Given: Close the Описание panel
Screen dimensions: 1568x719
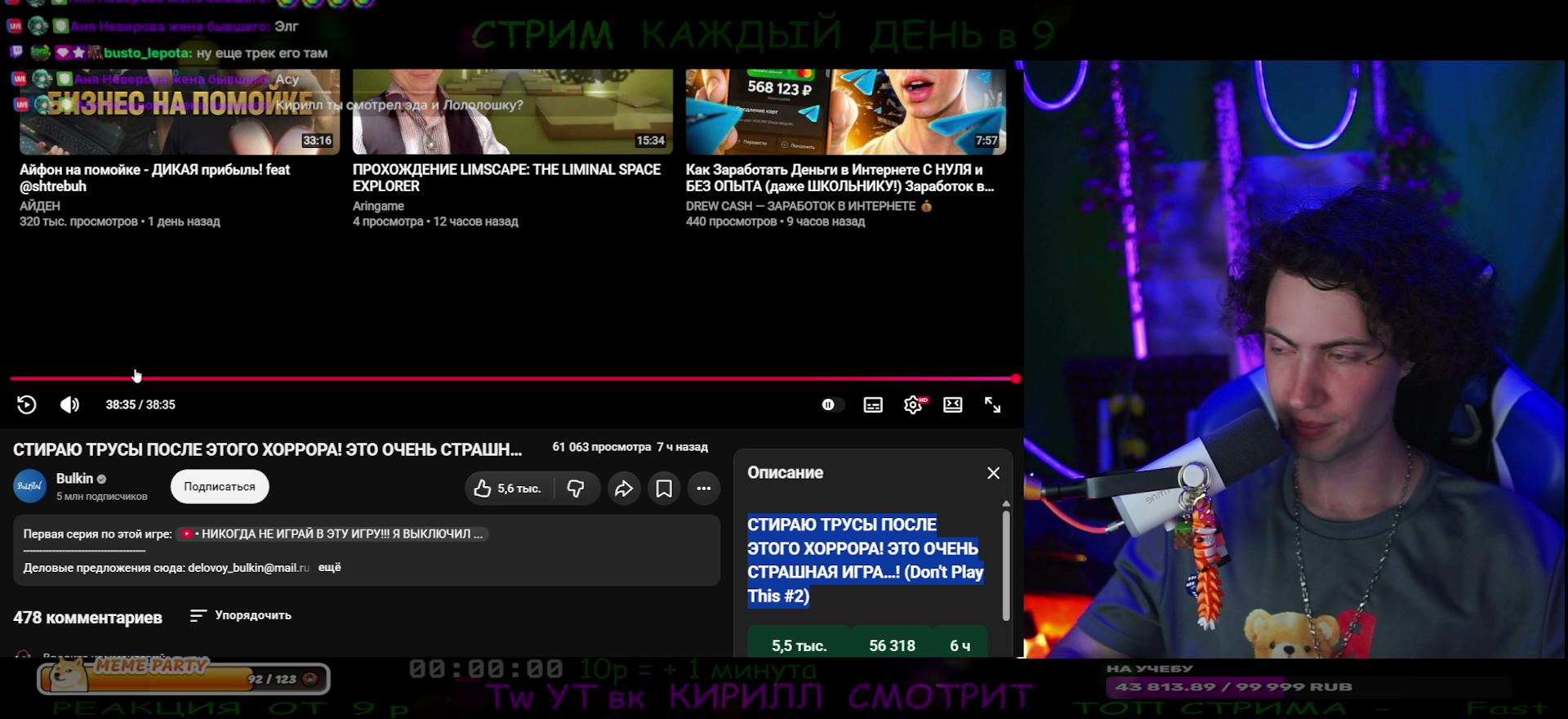Looking at the screenshot, I should [x=993, y=473].
